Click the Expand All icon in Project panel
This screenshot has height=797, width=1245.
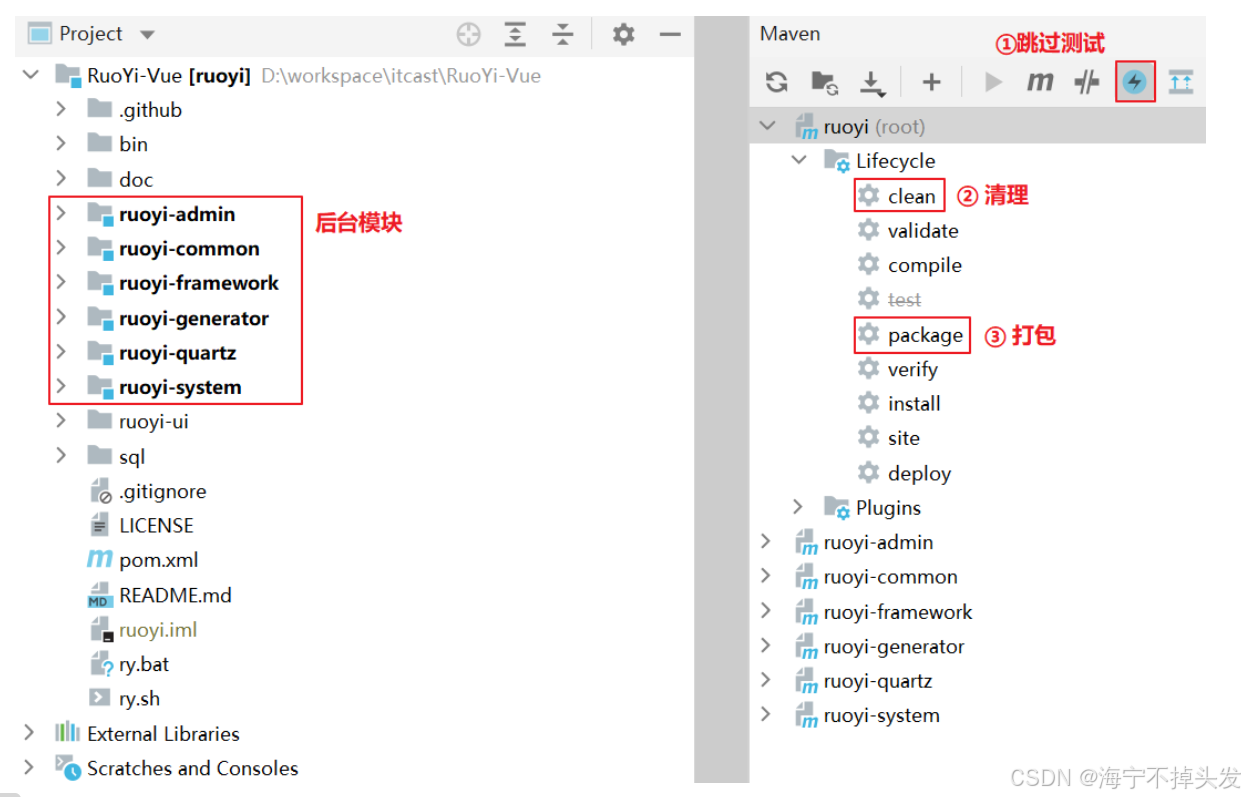click(515, 35)
